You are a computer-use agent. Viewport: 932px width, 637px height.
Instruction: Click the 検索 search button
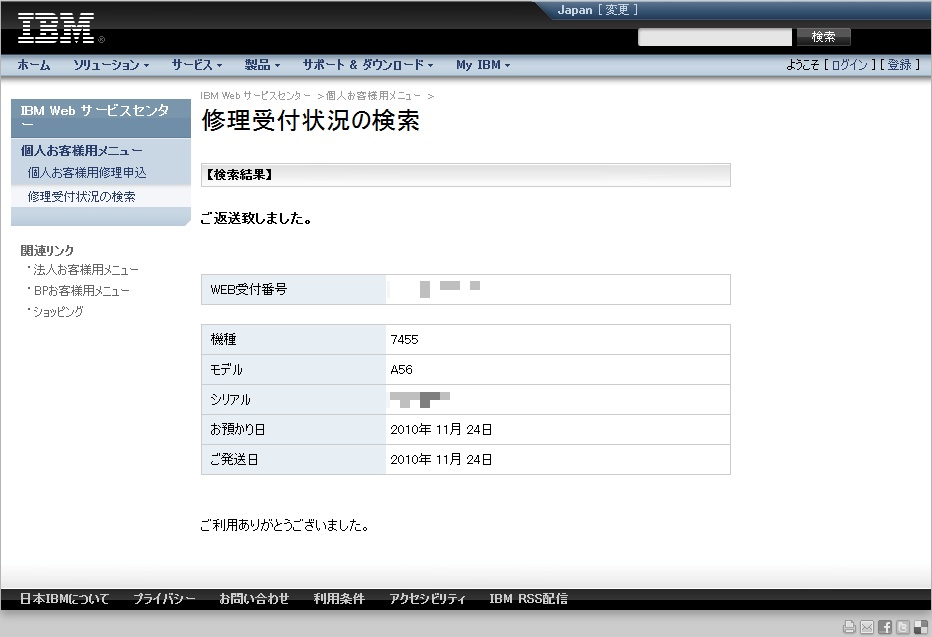pyautogui.click(x=824, y=37)
